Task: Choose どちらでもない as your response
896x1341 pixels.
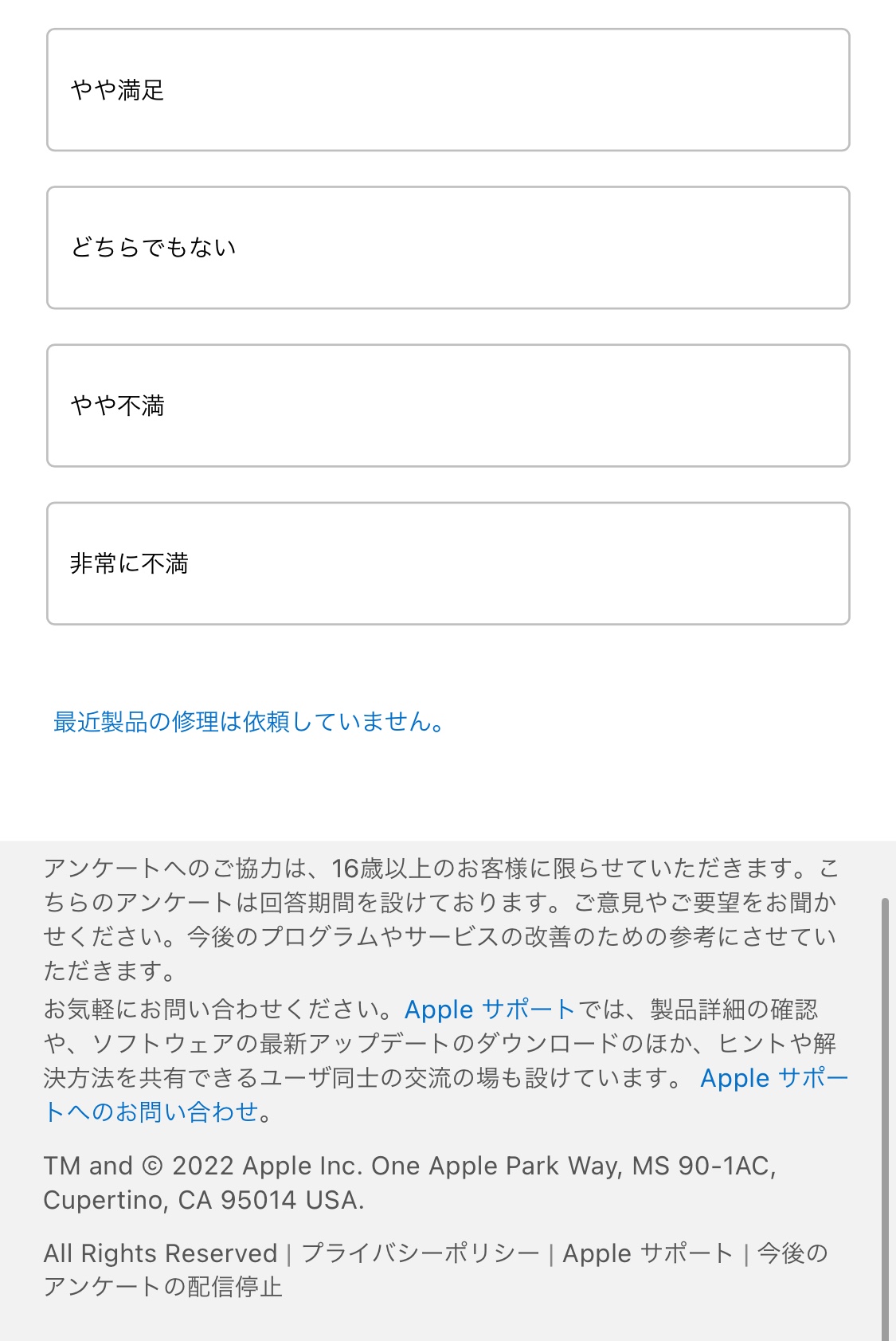Action: click(448, 248)
